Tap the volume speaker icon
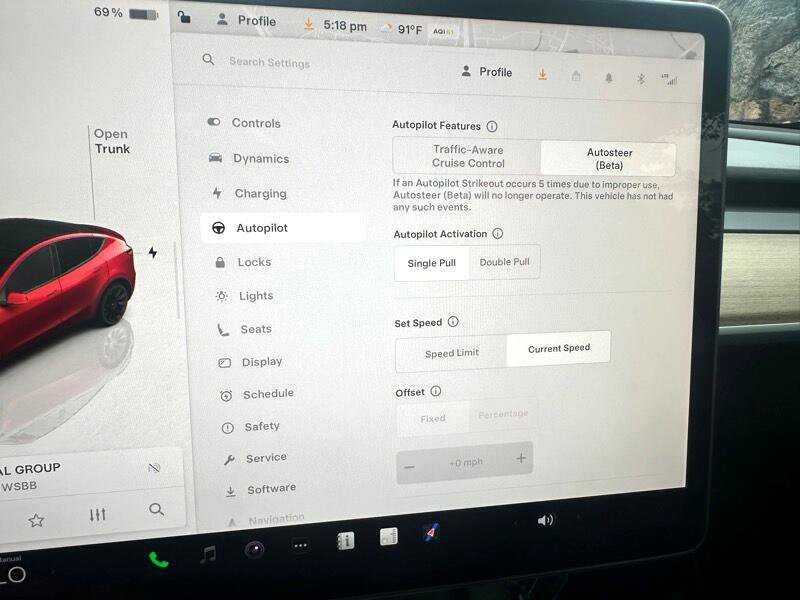The width and height of the screenshot is (800, 600). click(x=545, y=520)
